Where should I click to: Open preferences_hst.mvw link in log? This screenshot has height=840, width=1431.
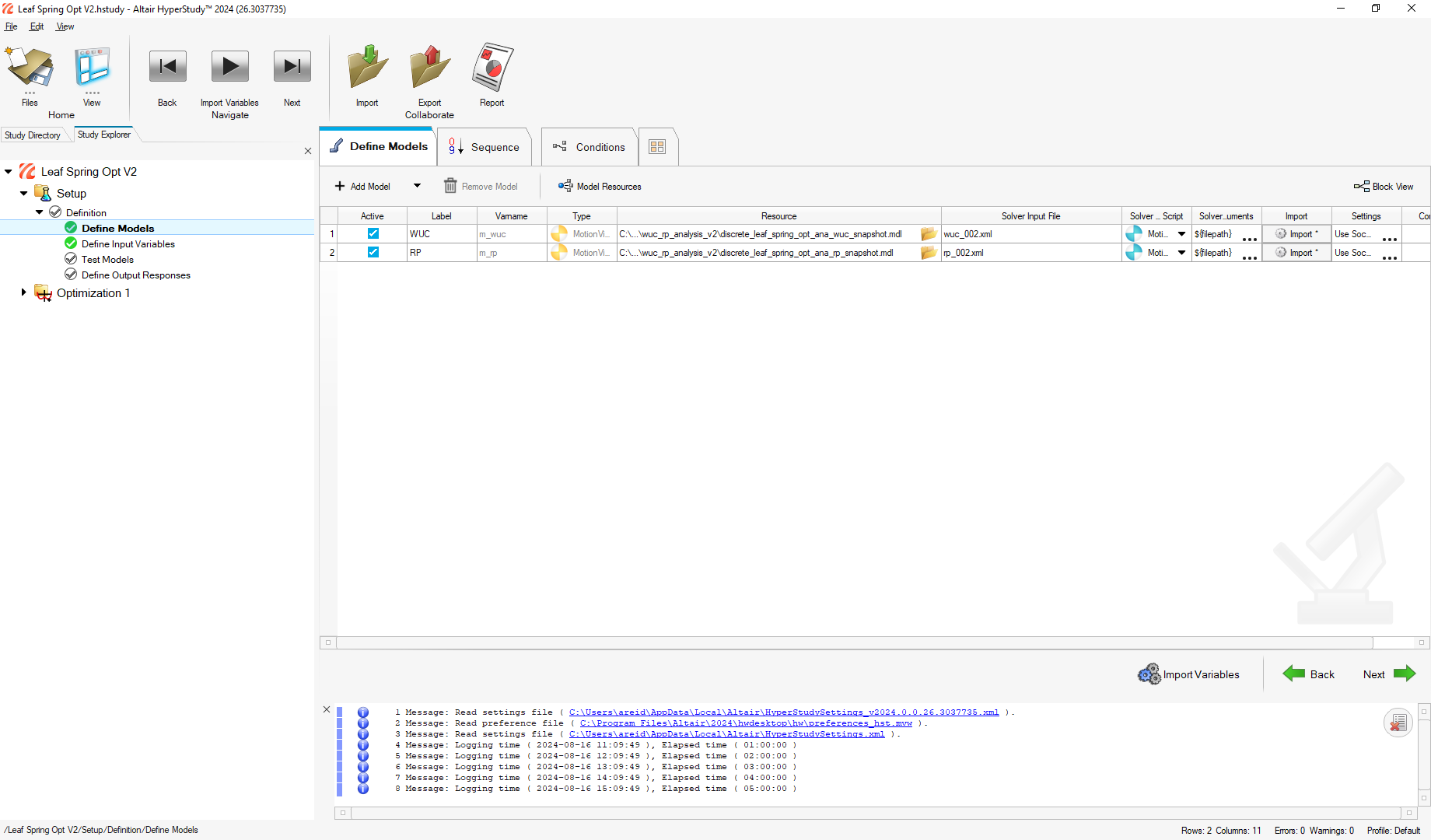746,723
